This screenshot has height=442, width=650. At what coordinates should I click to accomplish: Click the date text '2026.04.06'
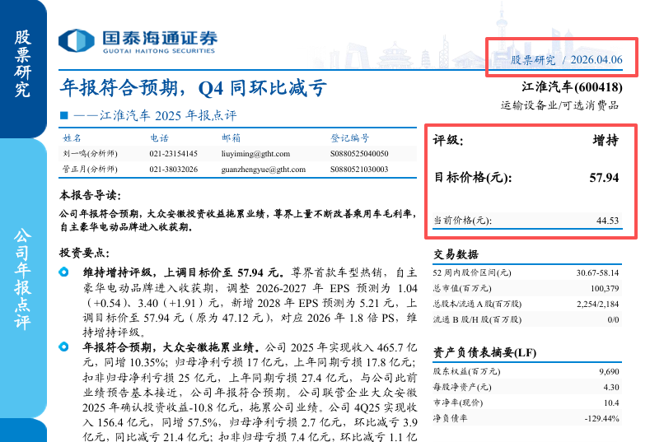point(596,60)
